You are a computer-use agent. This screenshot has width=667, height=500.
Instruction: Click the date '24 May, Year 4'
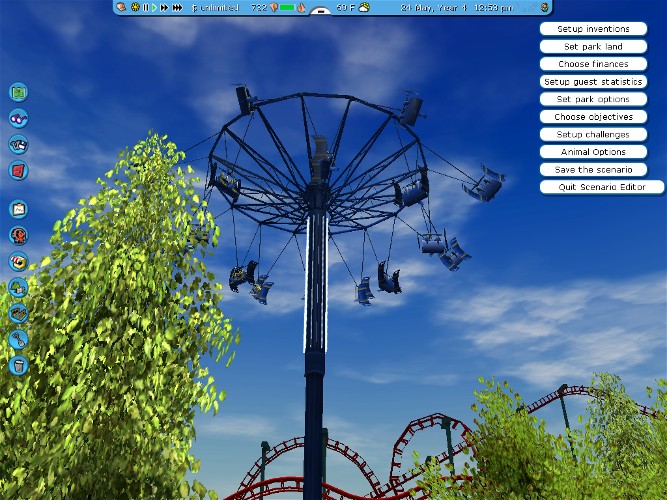[434, 8]
